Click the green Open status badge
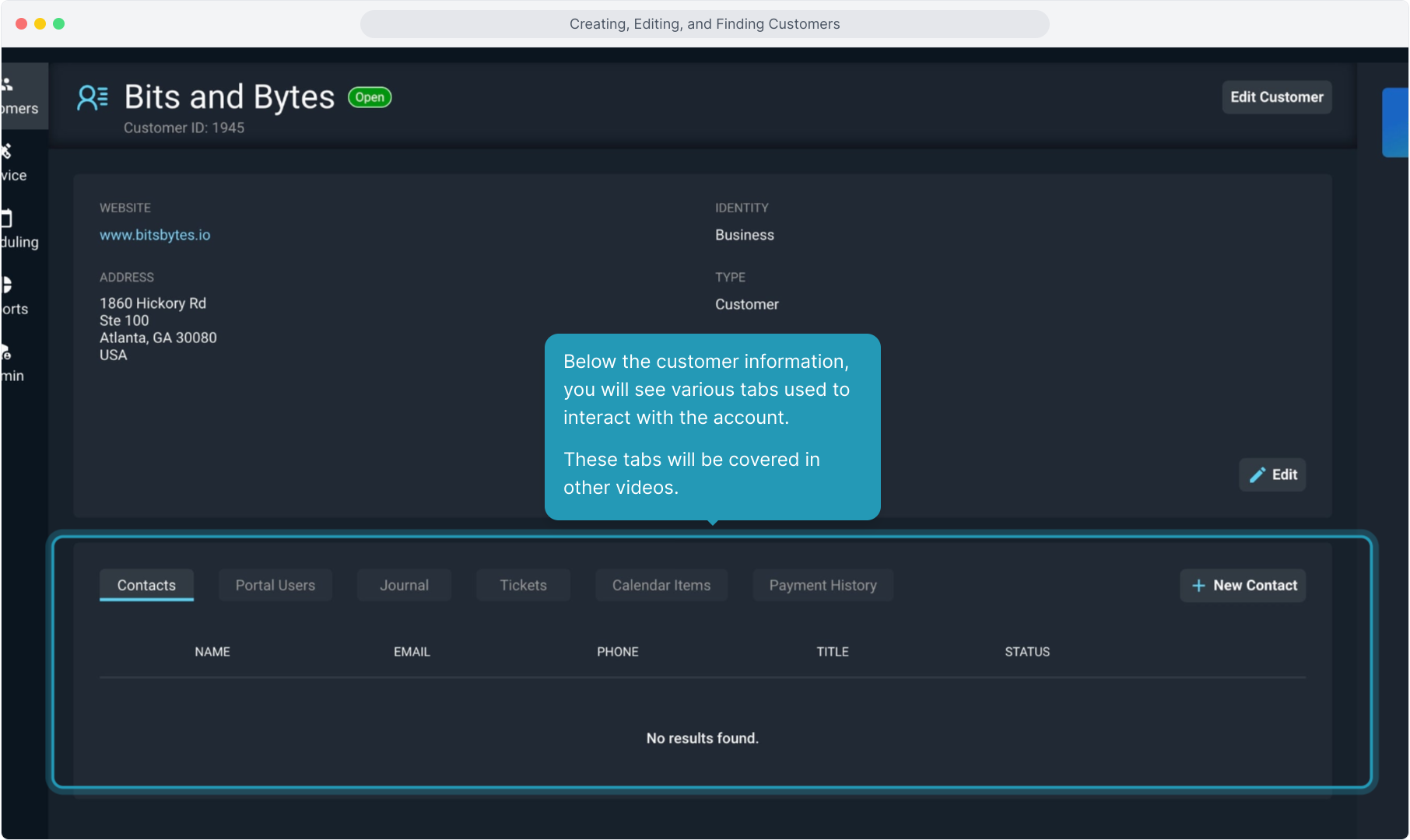1410x840 pixels. click(x=370, y=97)
